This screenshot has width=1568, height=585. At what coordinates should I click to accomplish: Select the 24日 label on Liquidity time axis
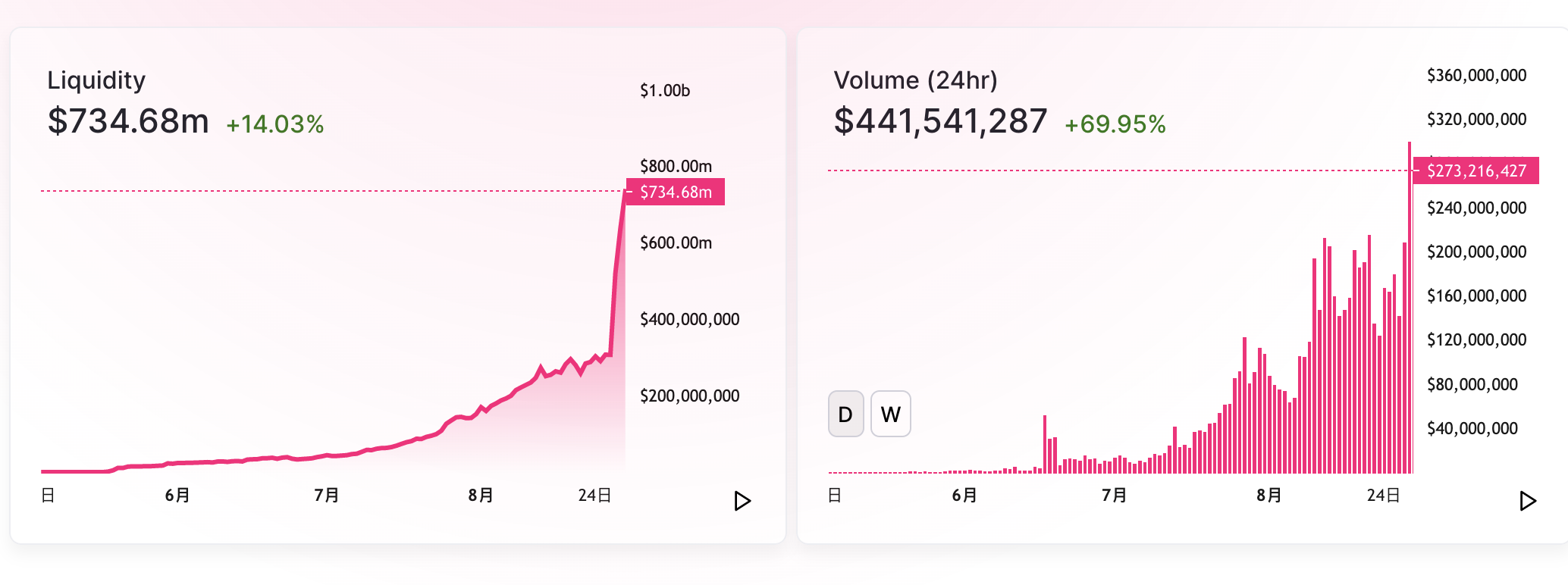pyautogui.click(x=594, y=496)
